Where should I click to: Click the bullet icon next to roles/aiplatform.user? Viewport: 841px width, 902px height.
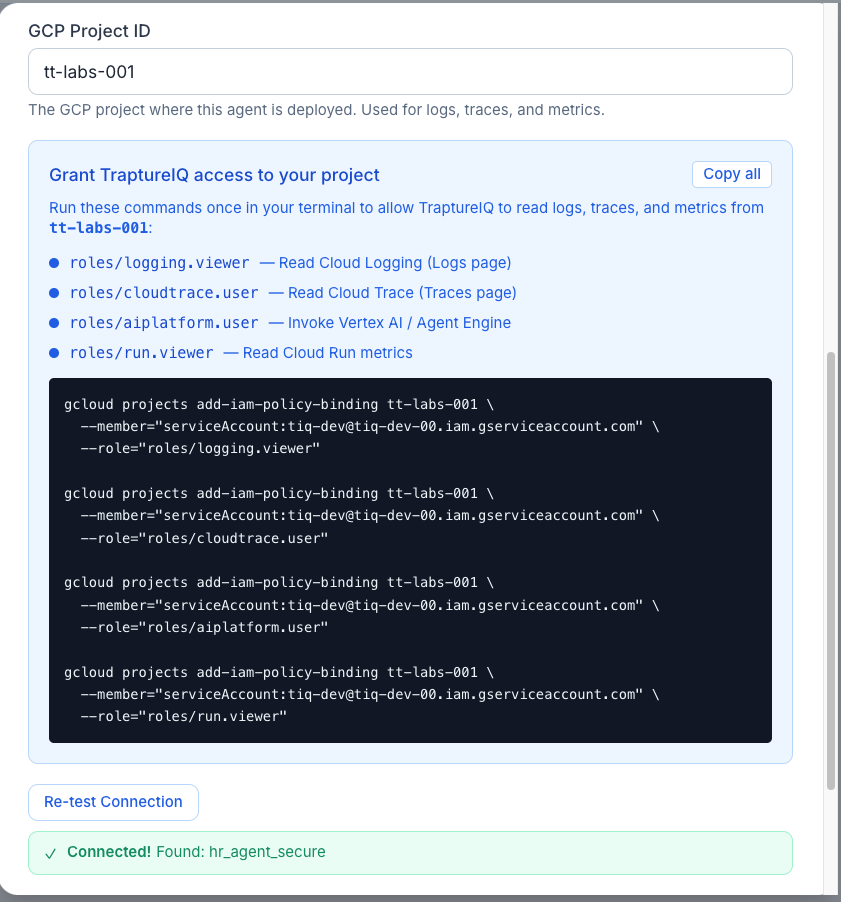tap(55, 323)
